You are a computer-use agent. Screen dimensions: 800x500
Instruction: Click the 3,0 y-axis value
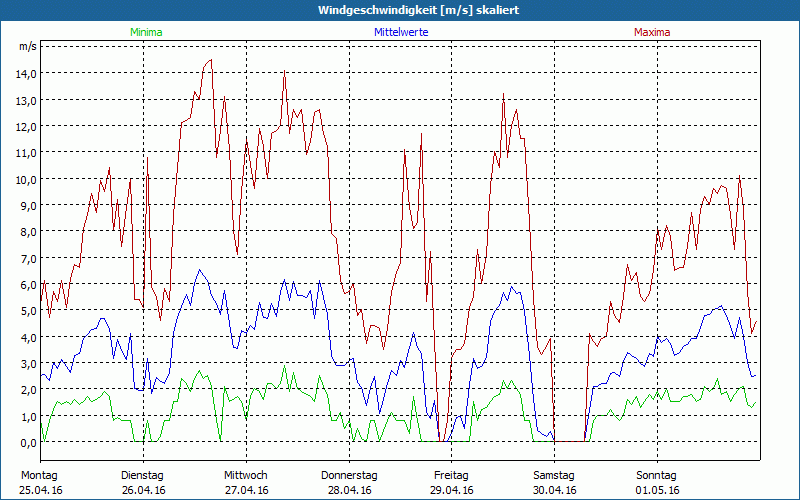click(x=28, y=364)
